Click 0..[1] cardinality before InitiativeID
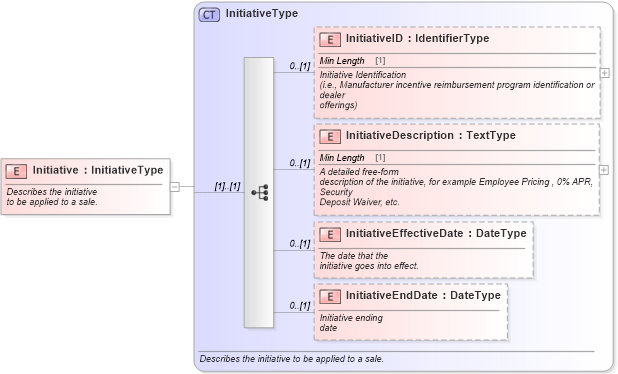 tap(300, 66)
